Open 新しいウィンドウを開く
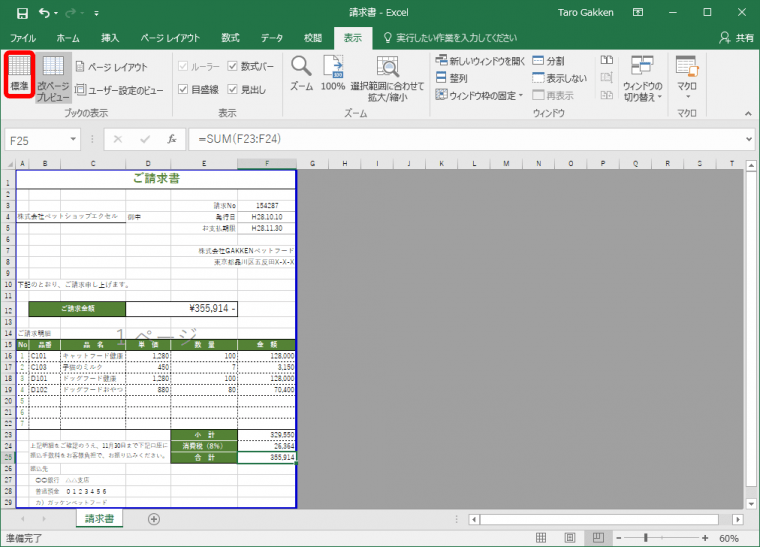Screen dimensions: 760x547 click(x=480, y=61)
